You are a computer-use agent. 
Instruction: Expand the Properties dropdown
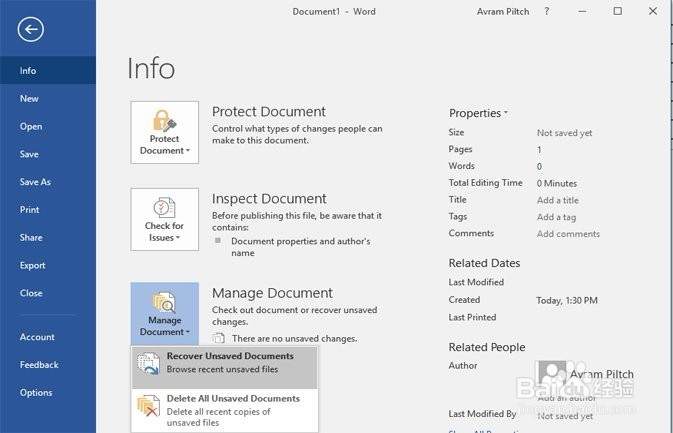click(478, 113)
